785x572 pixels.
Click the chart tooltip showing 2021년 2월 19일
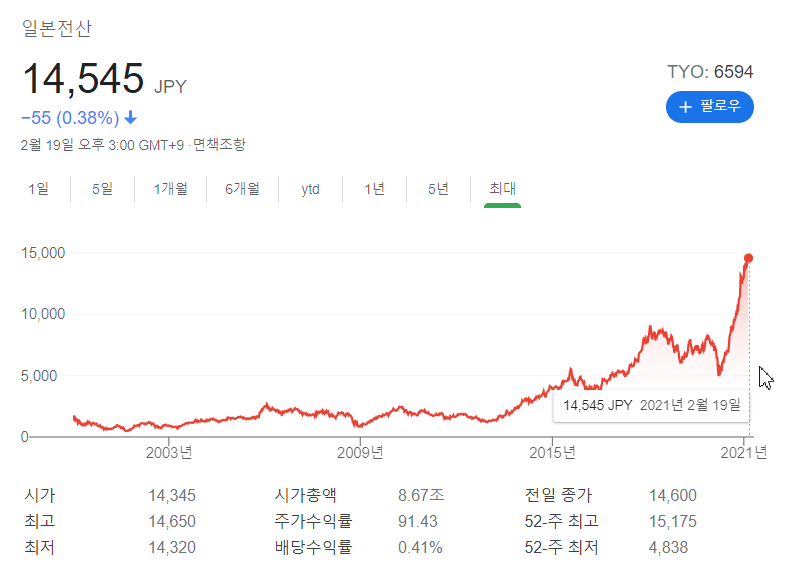click(x=651, y=405)
